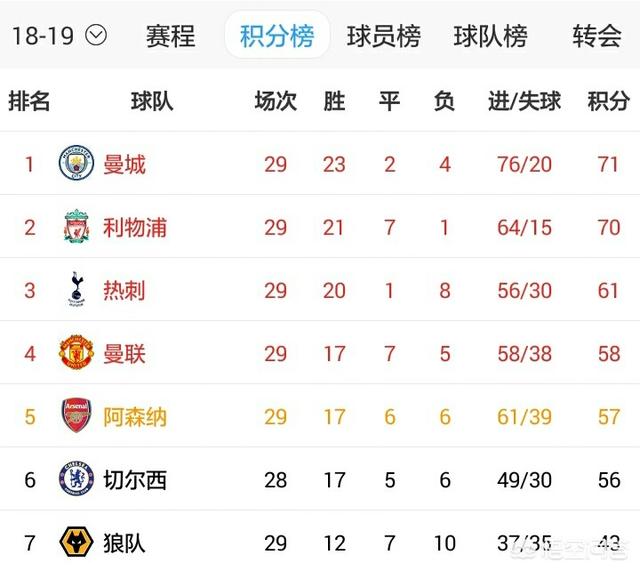Open the 利物浦 team name link
The height and width of the screenshot is (571, 640).
point(135,227)
